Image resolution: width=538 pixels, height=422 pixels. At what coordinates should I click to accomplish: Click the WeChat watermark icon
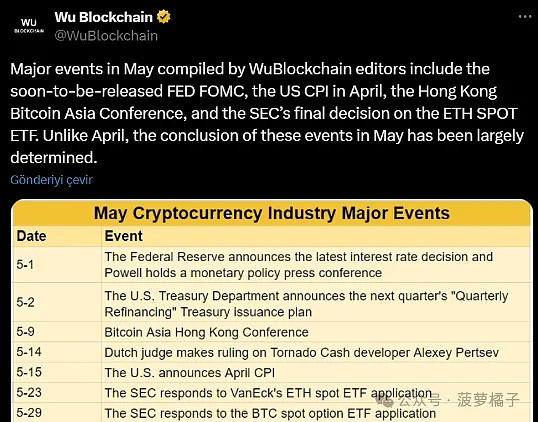[x=385, y=399]
